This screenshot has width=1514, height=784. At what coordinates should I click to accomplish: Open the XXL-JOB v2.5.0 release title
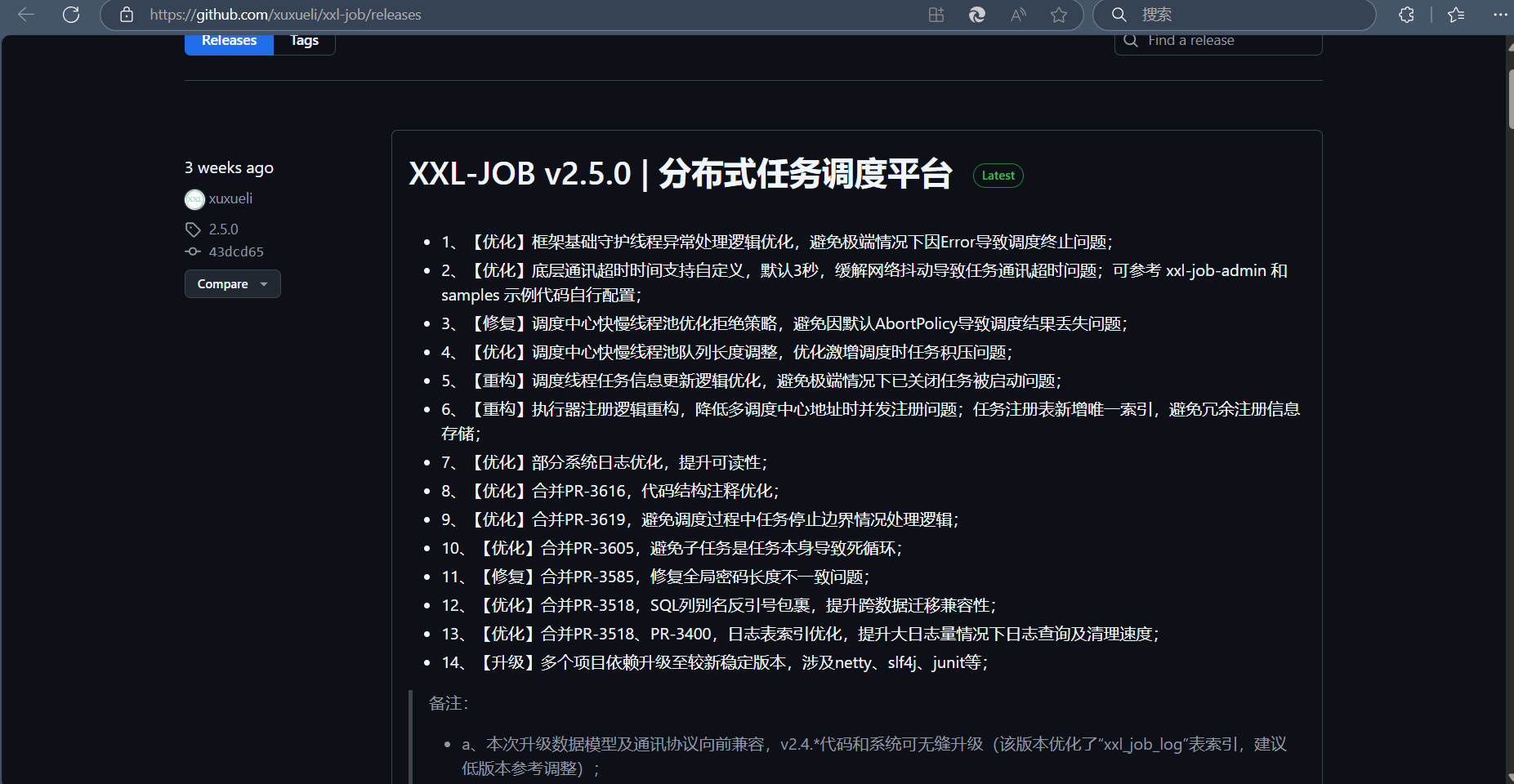tap(681, 174)
